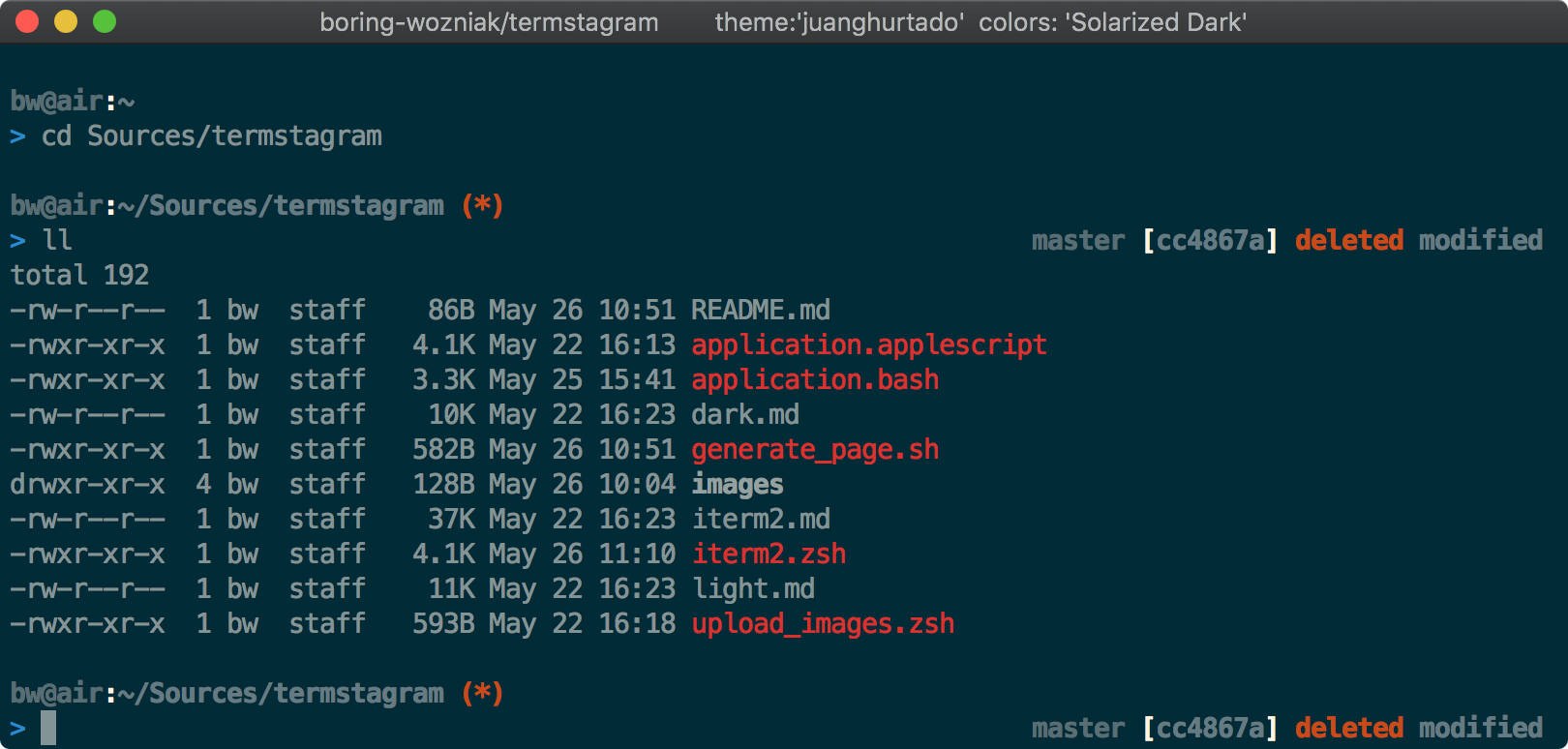Click the application.bash file name
Screen dimensions: 1568x749
pyautogui.click(x=814, y=379)
